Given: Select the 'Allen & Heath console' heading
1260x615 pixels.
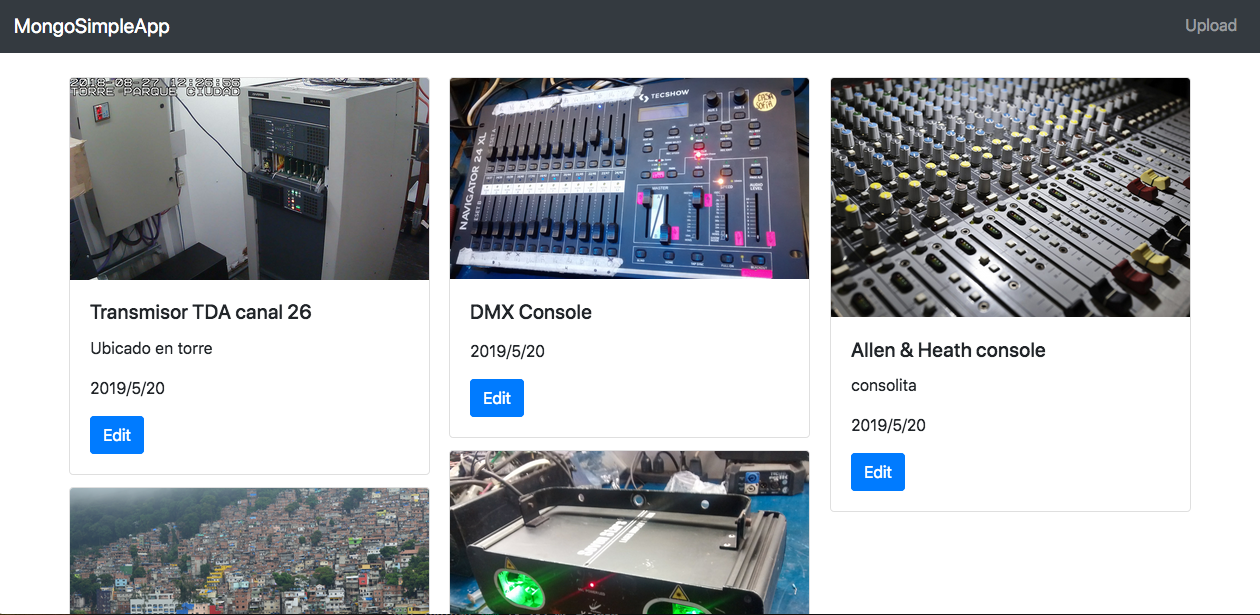Looking at the screenshot, I should tap(948, 350).
